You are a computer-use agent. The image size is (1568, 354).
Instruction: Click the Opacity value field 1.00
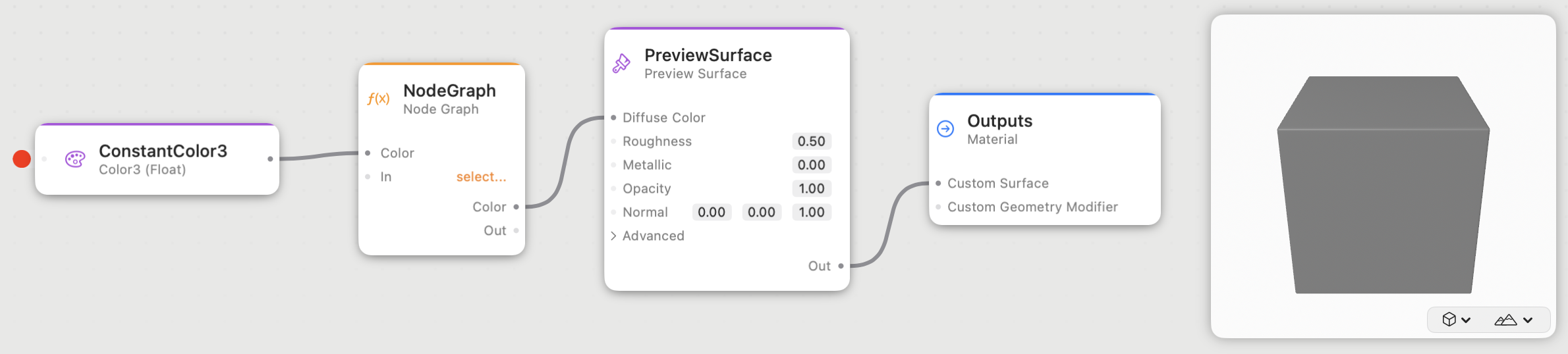pos(812,189)
